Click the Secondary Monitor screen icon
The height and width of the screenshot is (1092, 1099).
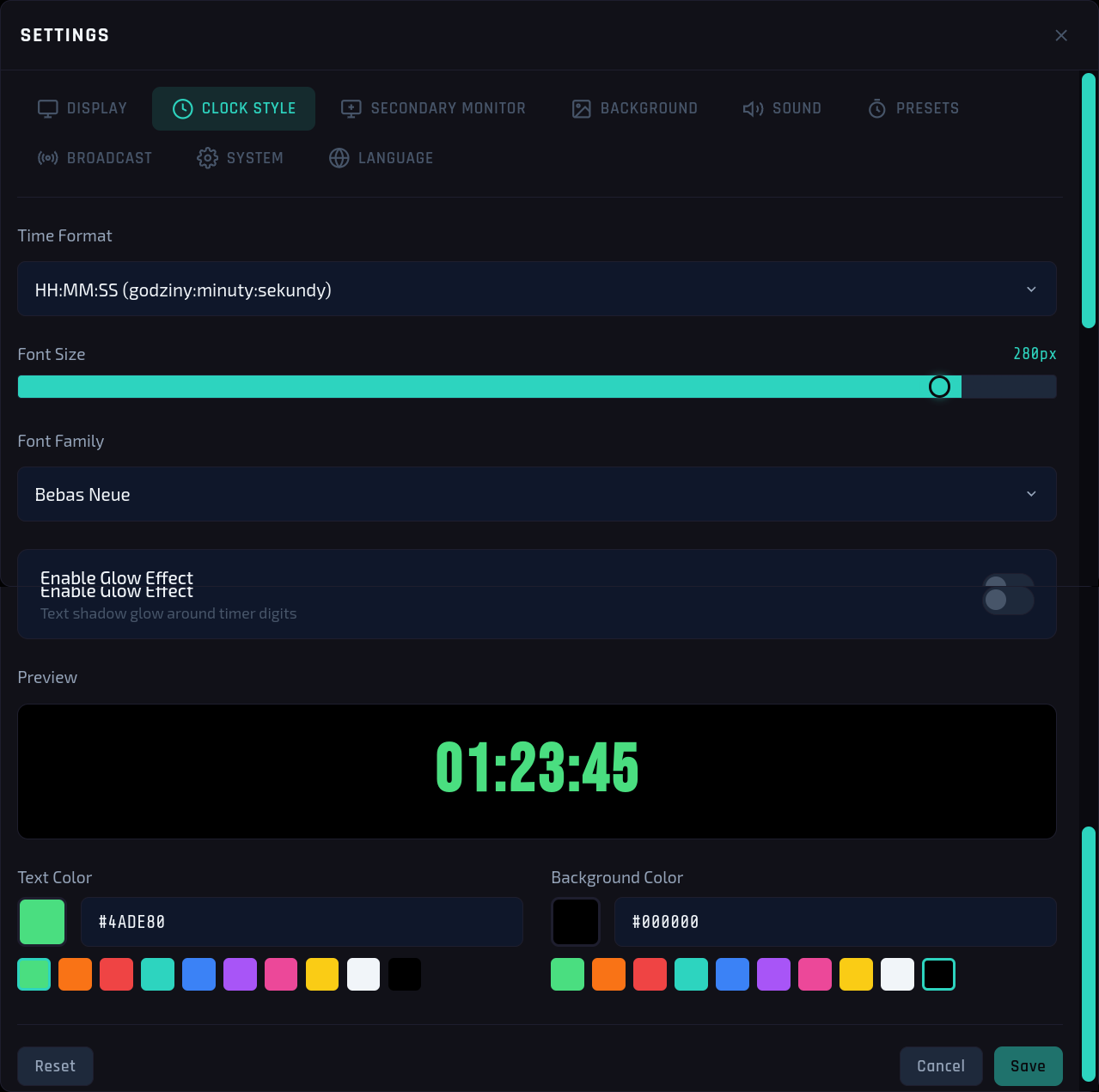pyautogui.click(x=351, y=109)
